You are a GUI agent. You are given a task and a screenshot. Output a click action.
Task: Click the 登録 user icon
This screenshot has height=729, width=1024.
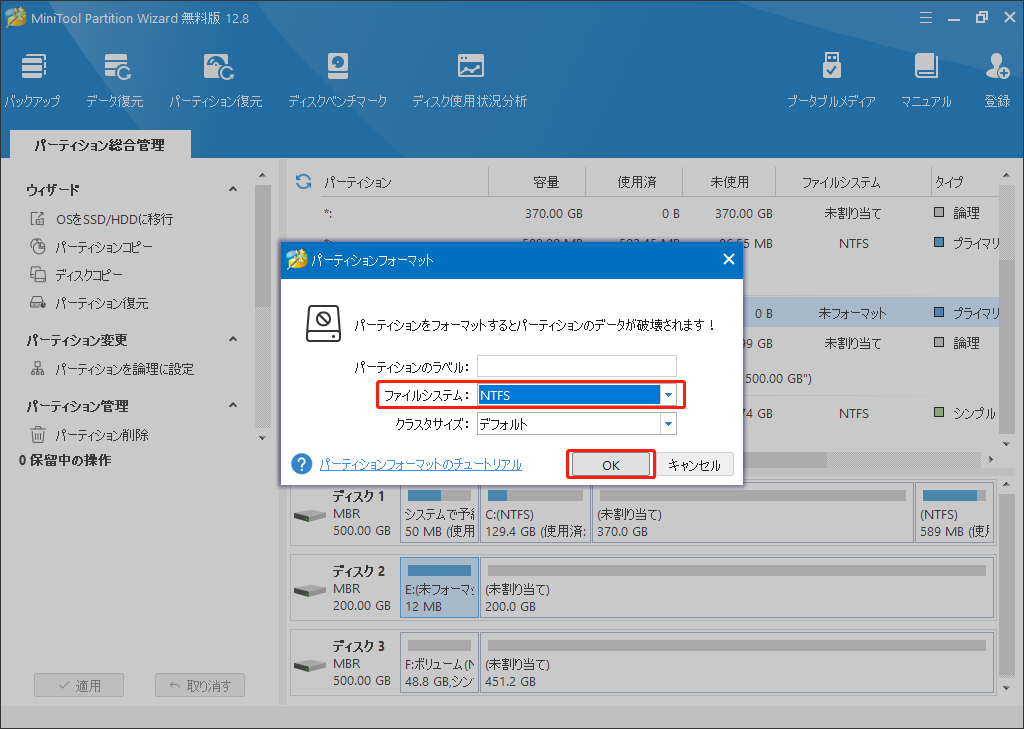(x=997, y=80)
